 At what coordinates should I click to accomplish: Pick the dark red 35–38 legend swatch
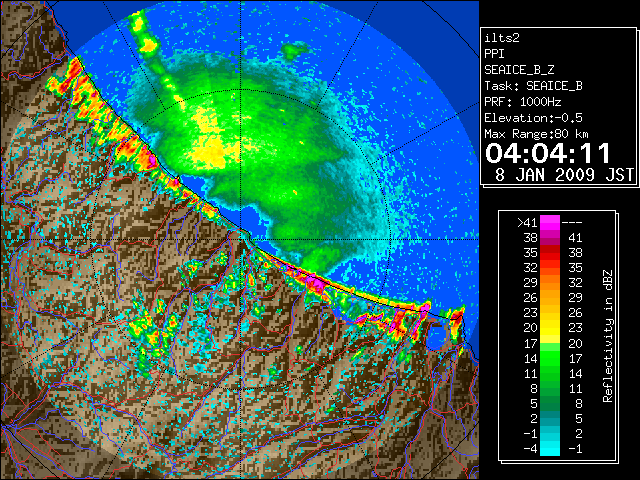pyautogui.click(x=550, y=253)
